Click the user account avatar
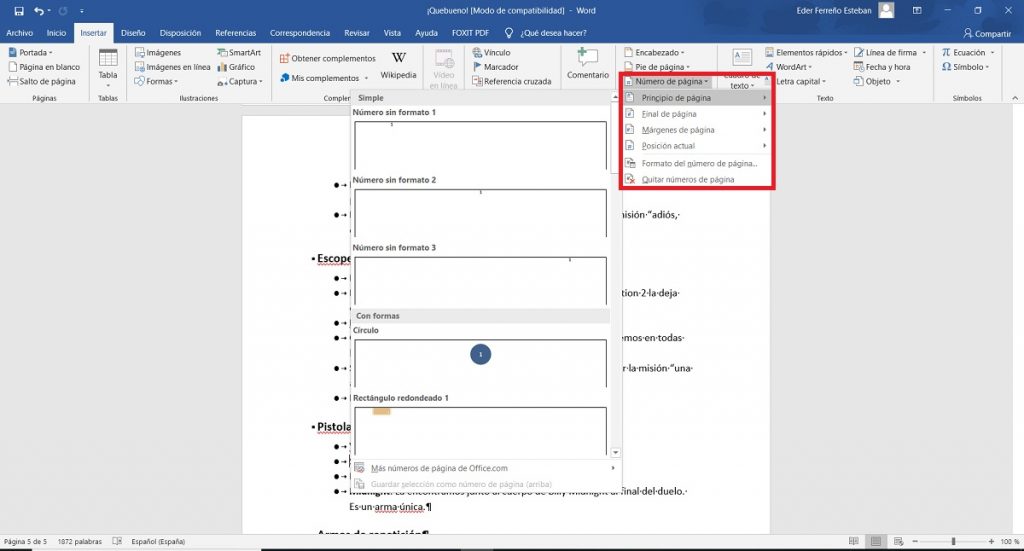 pos(886,10)
